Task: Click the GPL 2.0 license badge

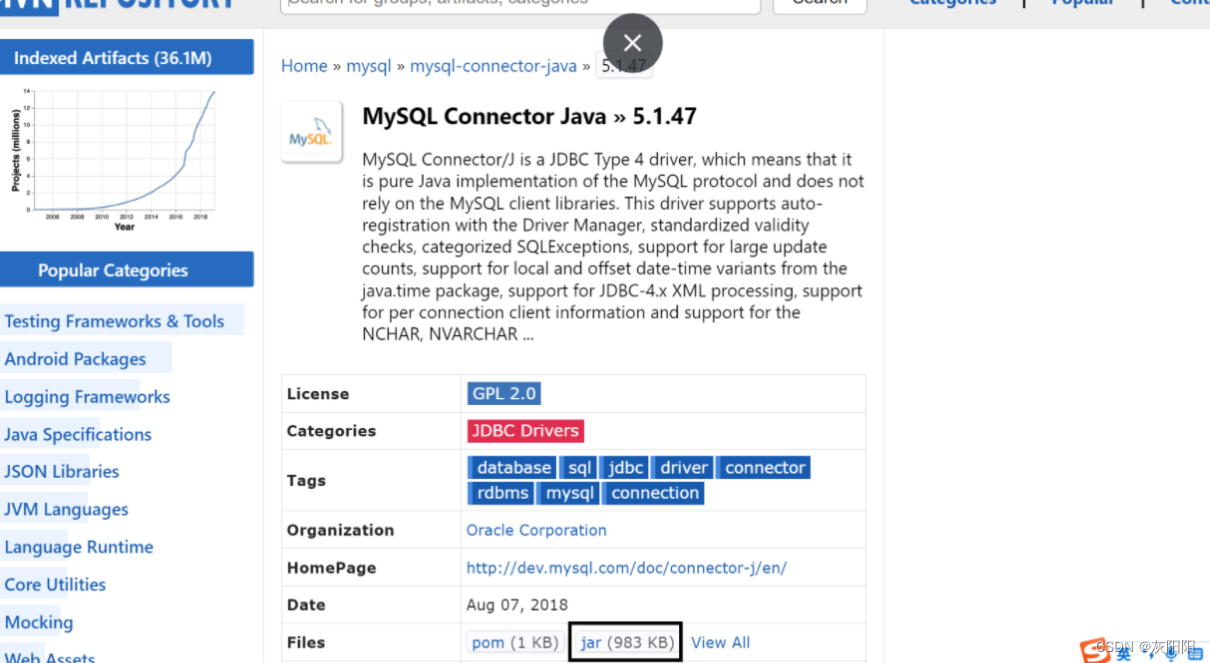Action: click(503, 393)
